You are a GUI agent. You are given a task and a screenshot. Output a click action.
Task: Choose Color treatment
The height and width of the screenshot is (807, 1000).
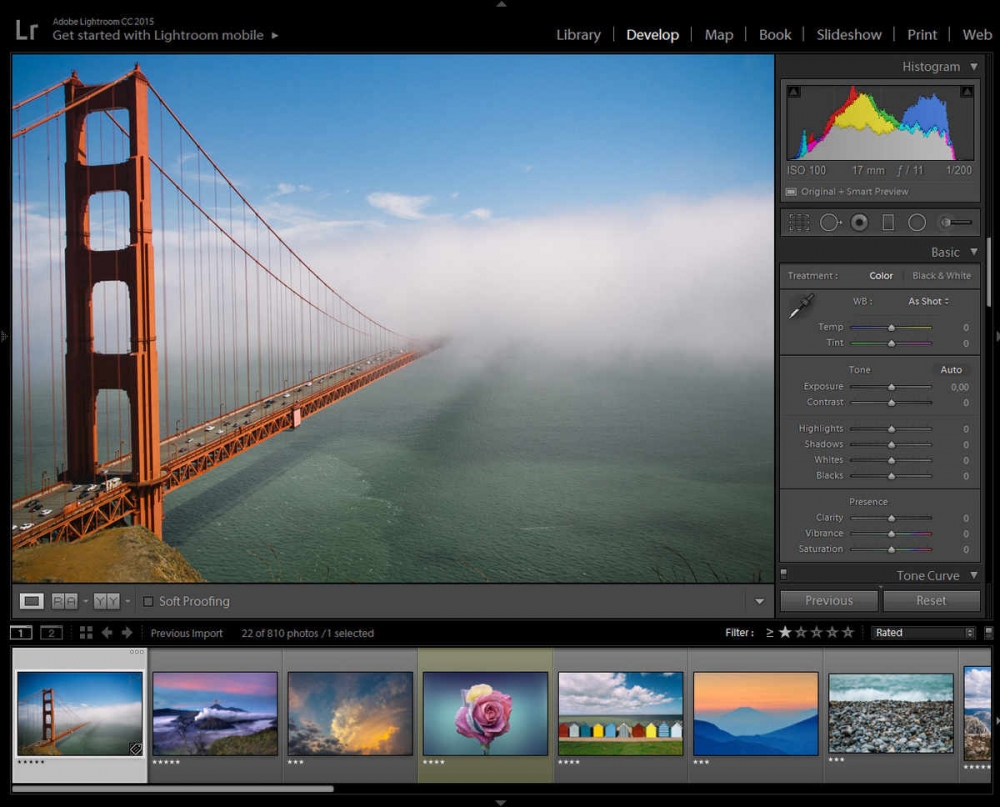click(881, 276)
